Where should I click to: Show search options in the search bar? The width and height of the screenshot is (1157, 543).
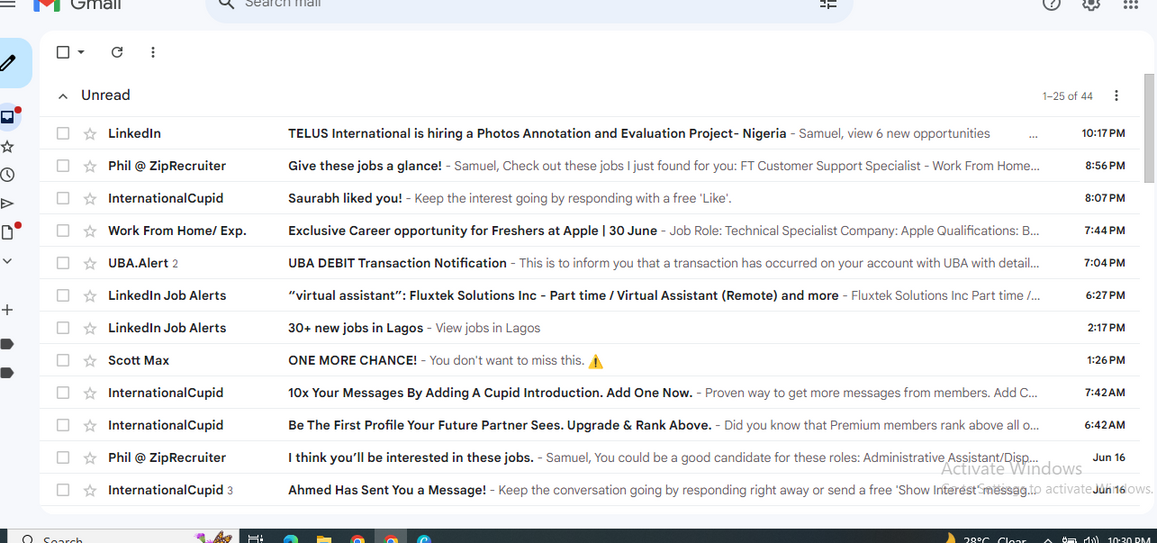click(829, 4)
